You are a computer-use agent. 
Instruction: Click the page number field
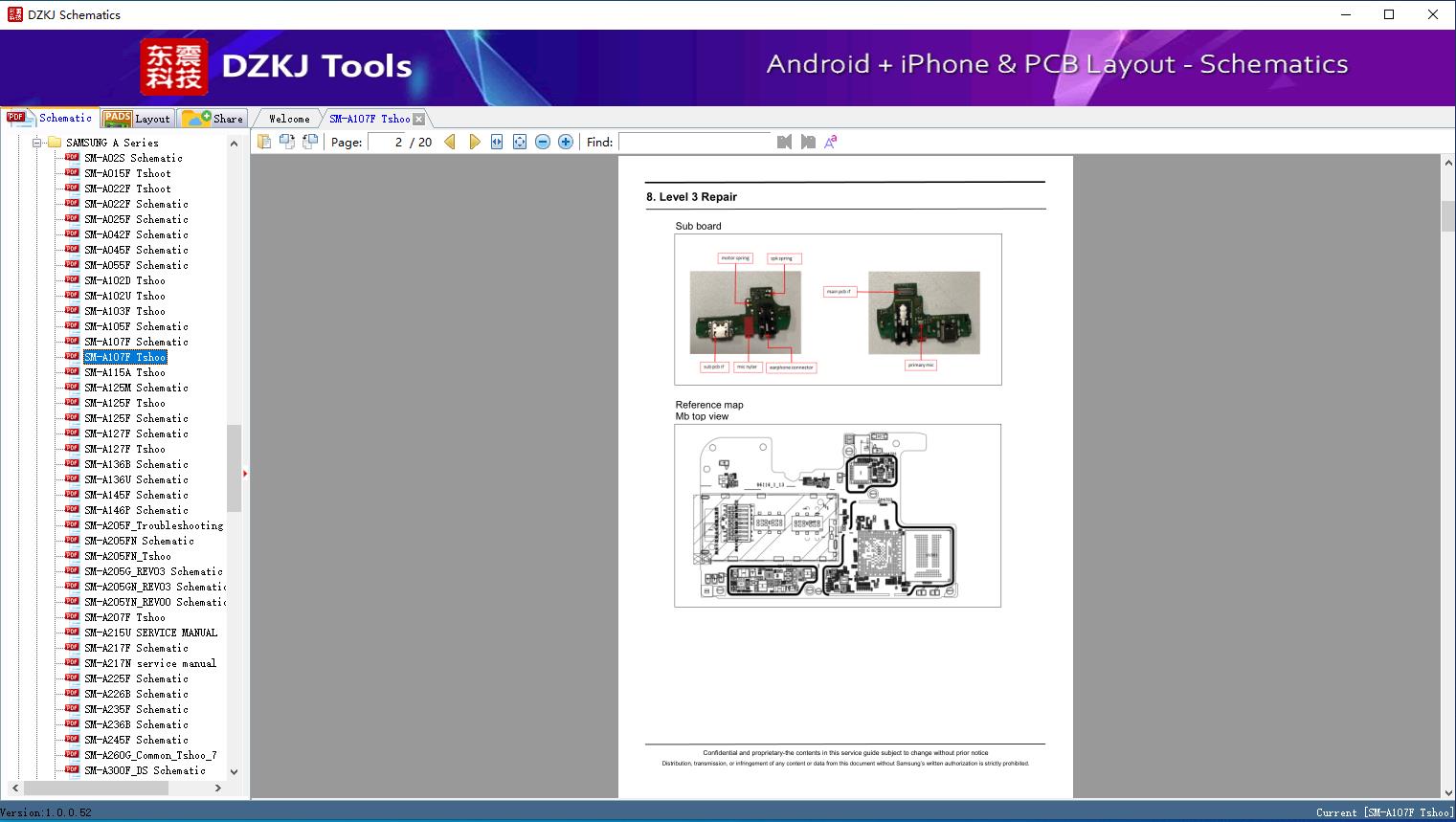[x=387, y=142]
